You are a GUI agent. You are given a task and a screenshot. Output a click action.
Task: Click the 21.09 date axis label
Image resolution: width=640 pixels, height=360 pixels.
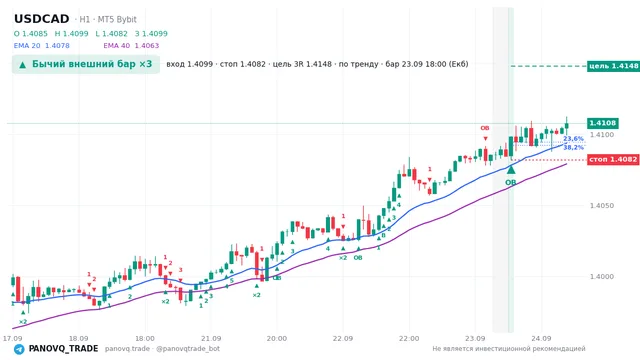coord(211,338)
